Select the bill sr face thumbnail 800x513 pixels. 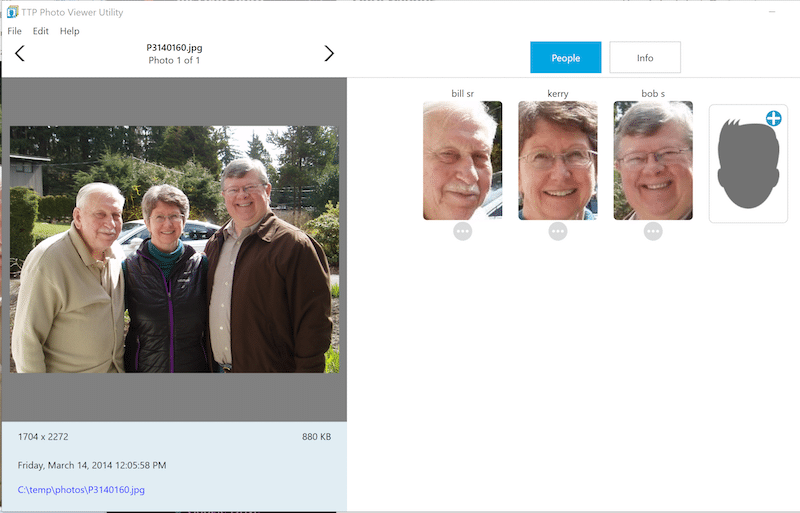coord(462,160)
